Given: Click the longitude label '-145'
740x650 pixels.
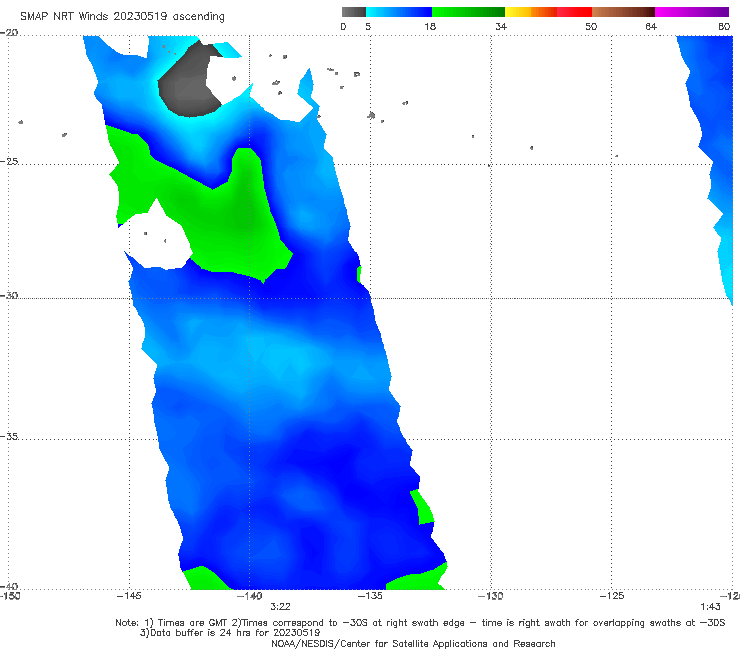Looking at the screenshot, I should [129, 596].
